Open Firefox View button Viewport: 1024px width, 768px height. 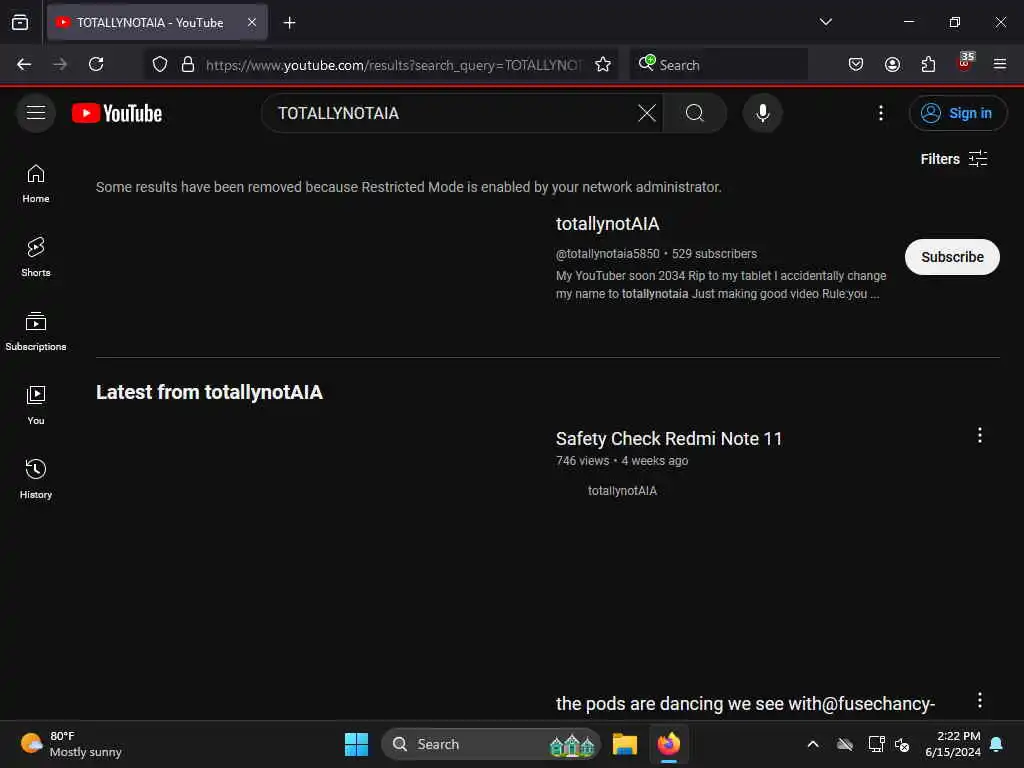(x=20, y=22)
